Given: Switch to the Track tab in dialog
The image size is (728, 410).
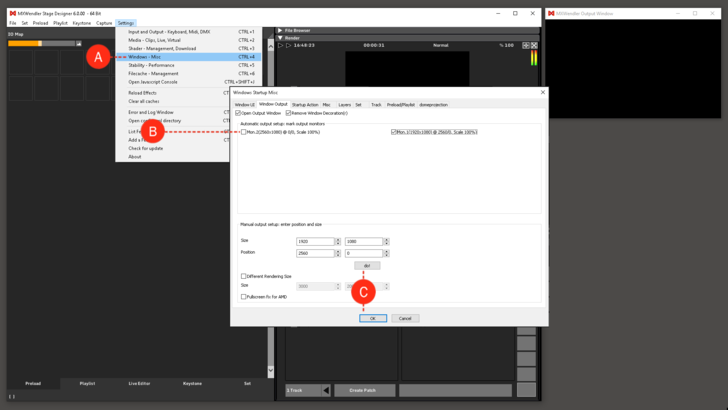Looking at the screenshot, I should click(x=376, y=105).
